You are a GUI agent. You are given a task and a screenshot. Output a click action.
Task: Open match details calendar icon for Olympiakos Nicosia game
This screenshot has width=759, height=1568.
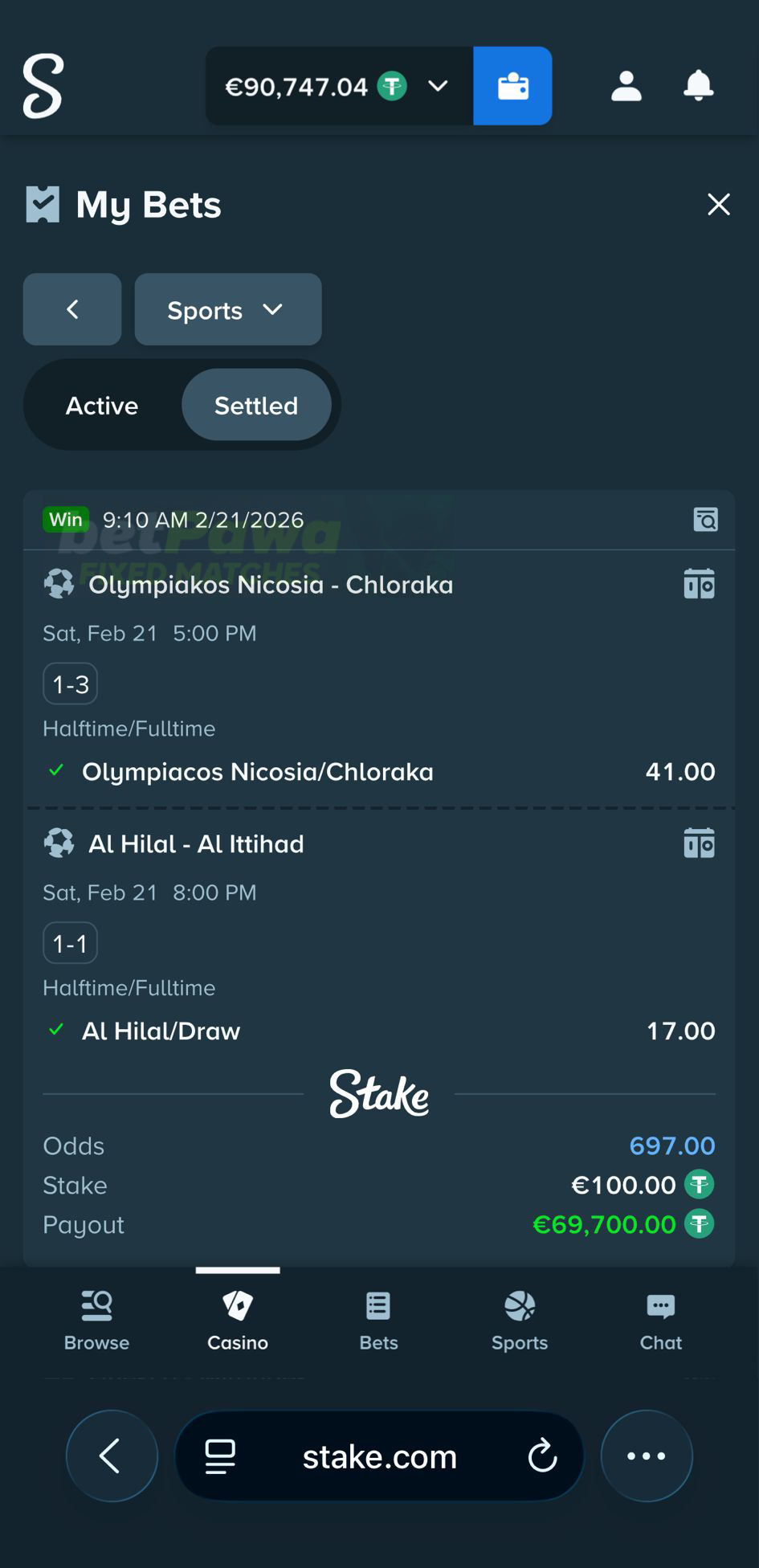click(700, 584)
